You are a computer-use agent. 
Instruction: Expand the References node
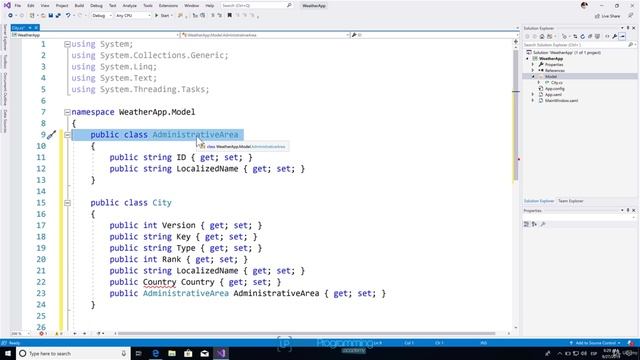click(533, 71)
